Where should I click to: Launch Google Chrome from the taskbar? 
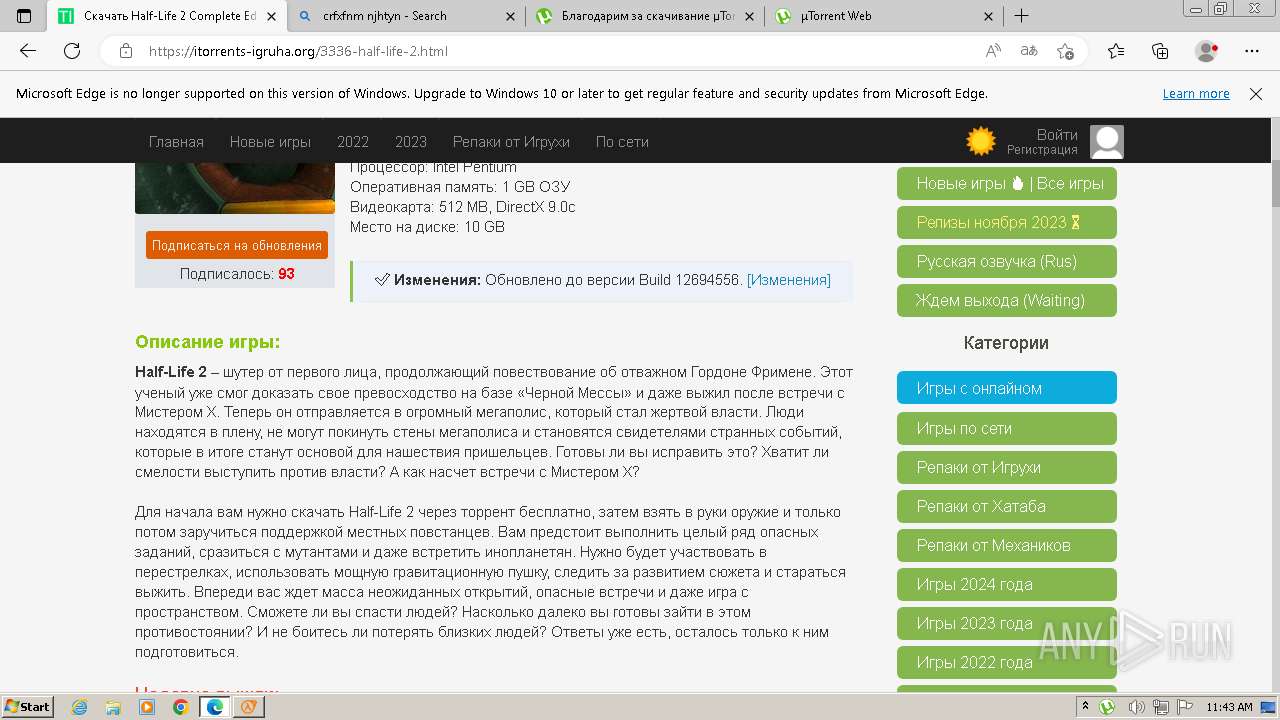pyautogui.click(x=180, y=707)
